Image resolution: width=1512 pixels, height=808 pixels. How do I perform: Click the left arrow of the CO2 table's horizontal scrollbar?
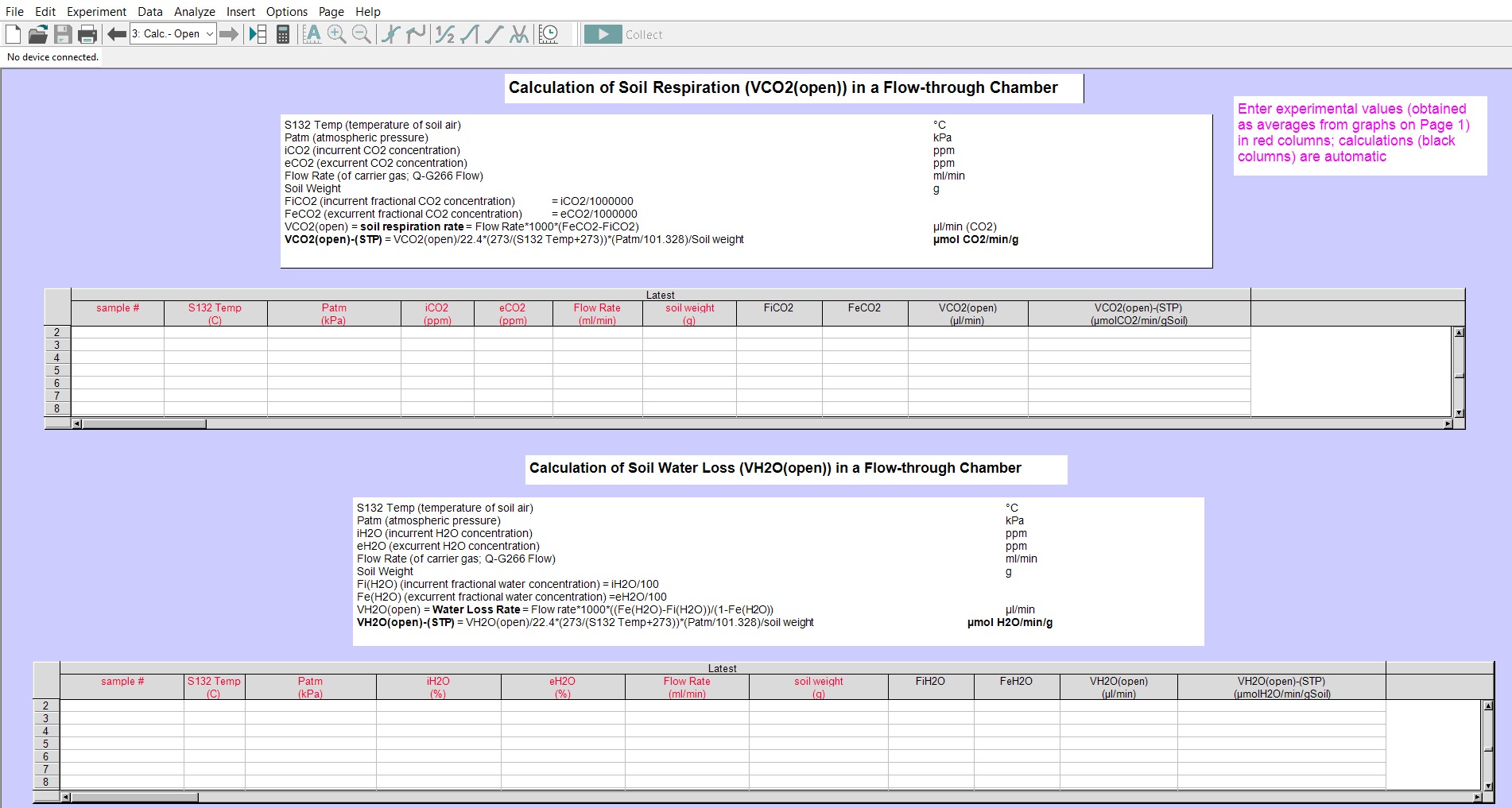(x=77, y=424)
